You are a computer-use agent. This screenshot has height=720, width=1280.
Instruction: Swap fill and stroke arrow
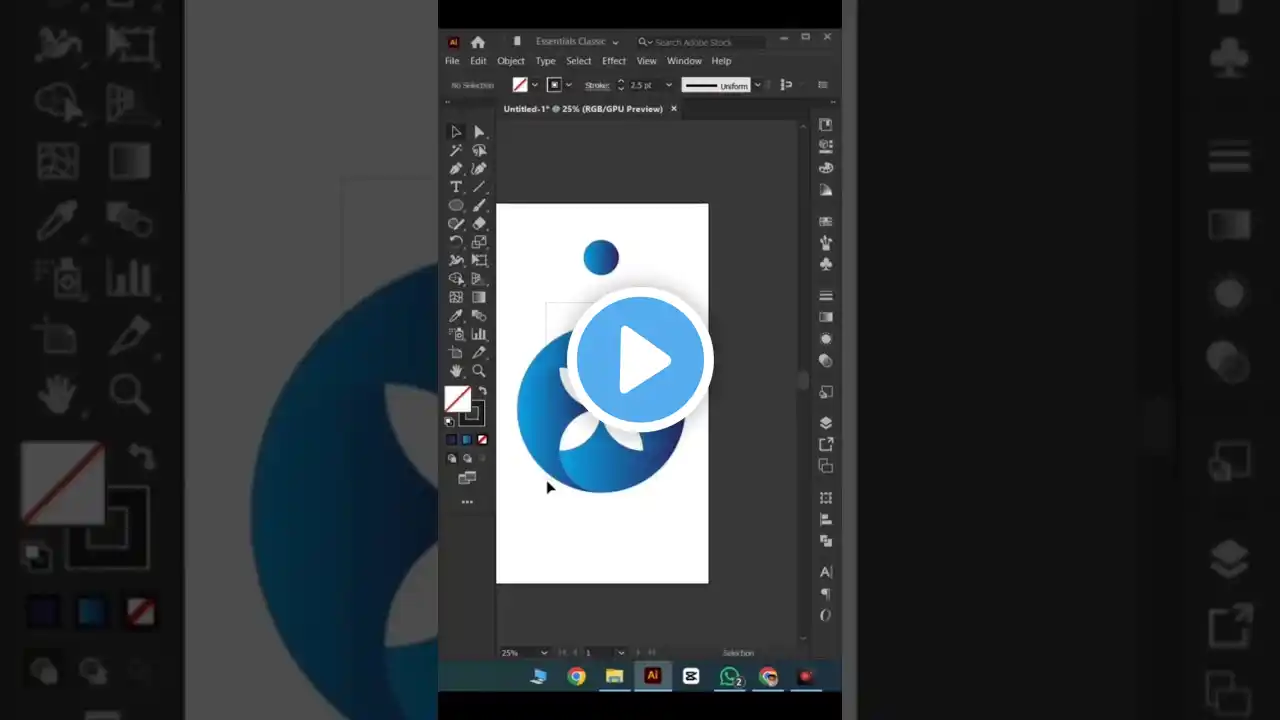click(x=482, y=391)
